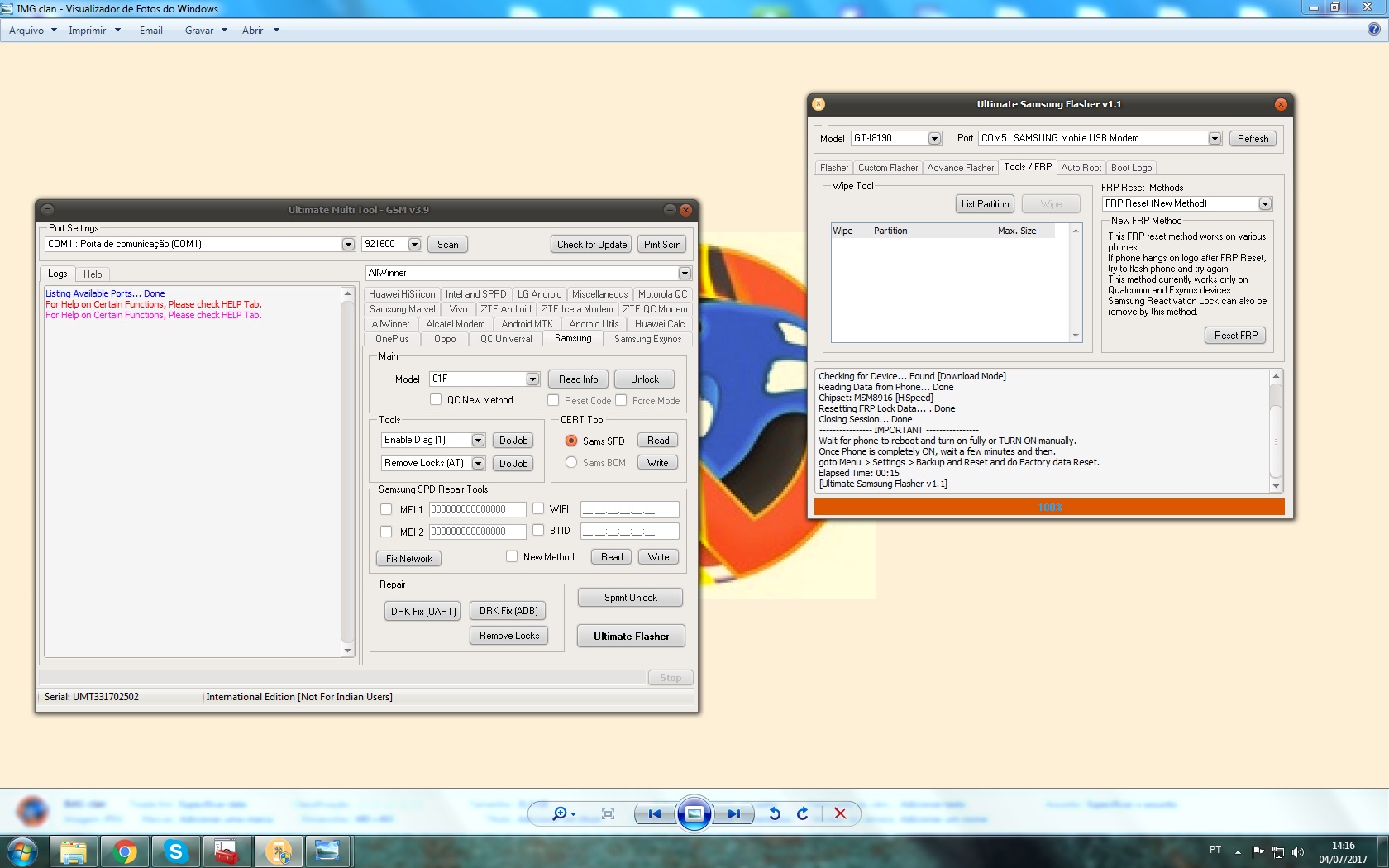Open the Imprimir menu
Viewport: 1389px width, 868px height.
[x=94, y=31]
